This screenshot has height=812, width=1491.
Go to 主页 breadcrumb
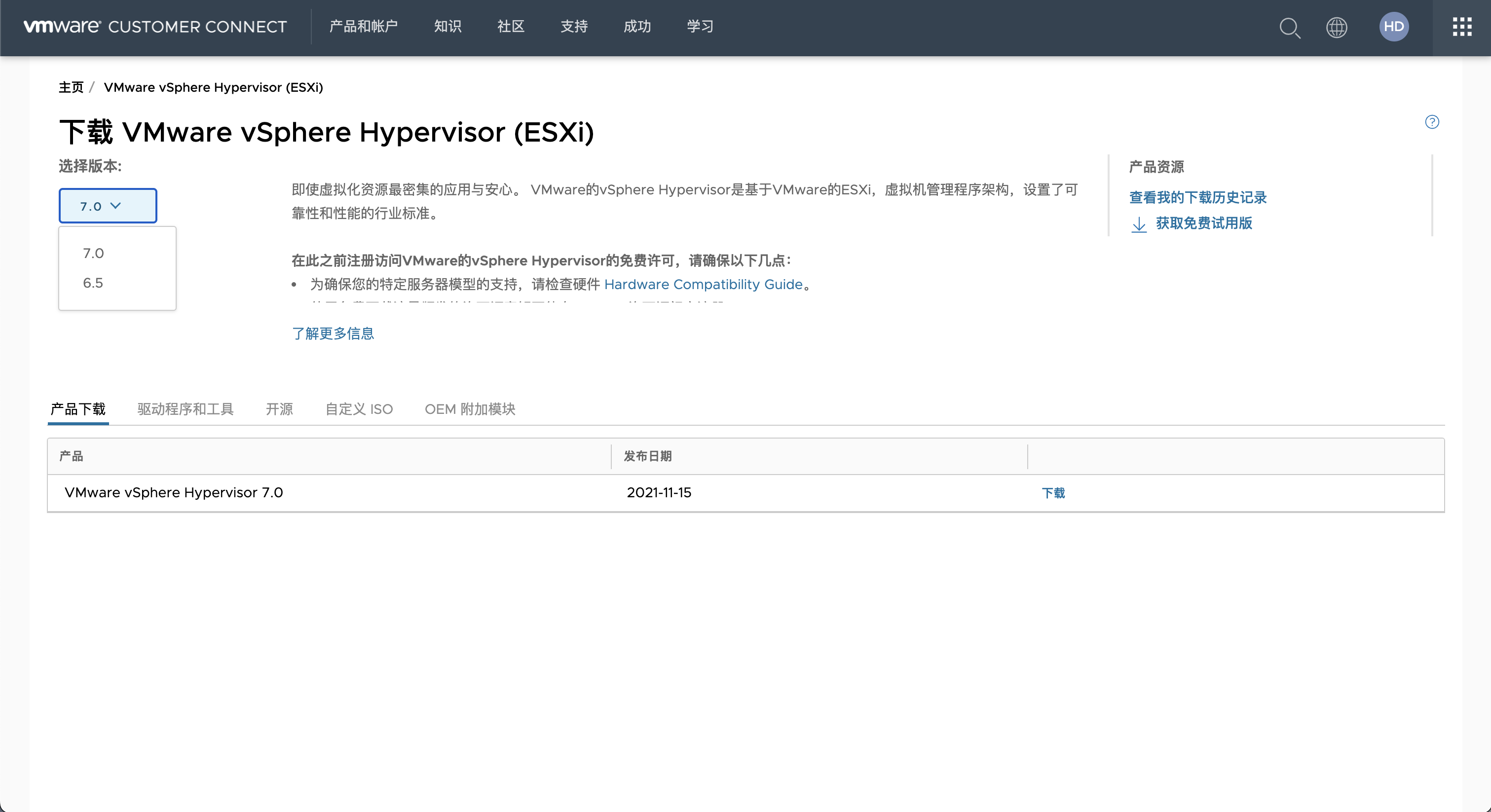click(71, 87)
